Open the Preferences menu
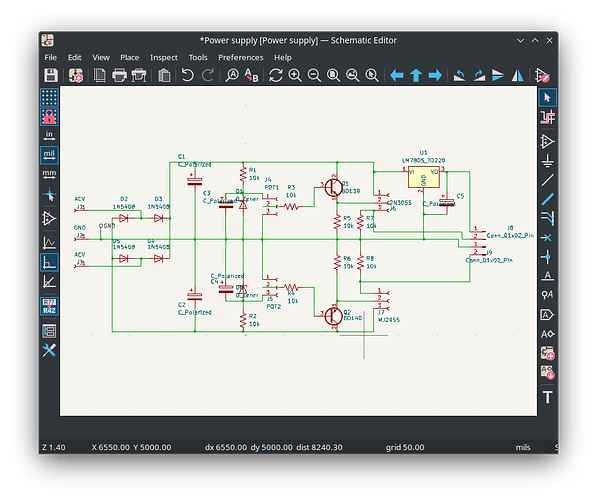The height and width of the screenshot is (500, 597). click(241, 58)
